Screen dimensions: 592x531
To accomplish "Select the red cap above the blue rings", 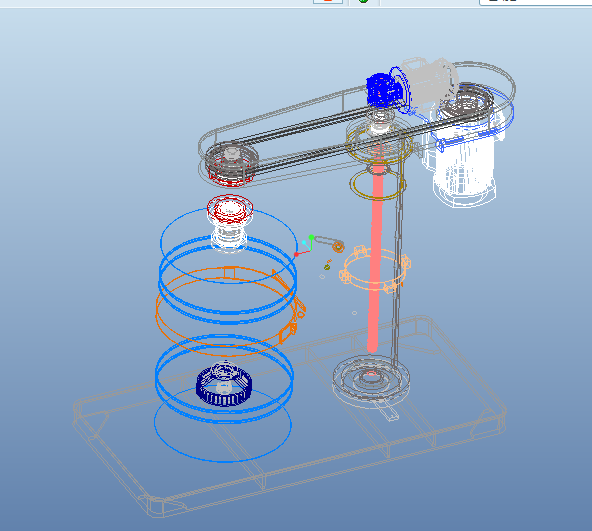I will point(229,210).
